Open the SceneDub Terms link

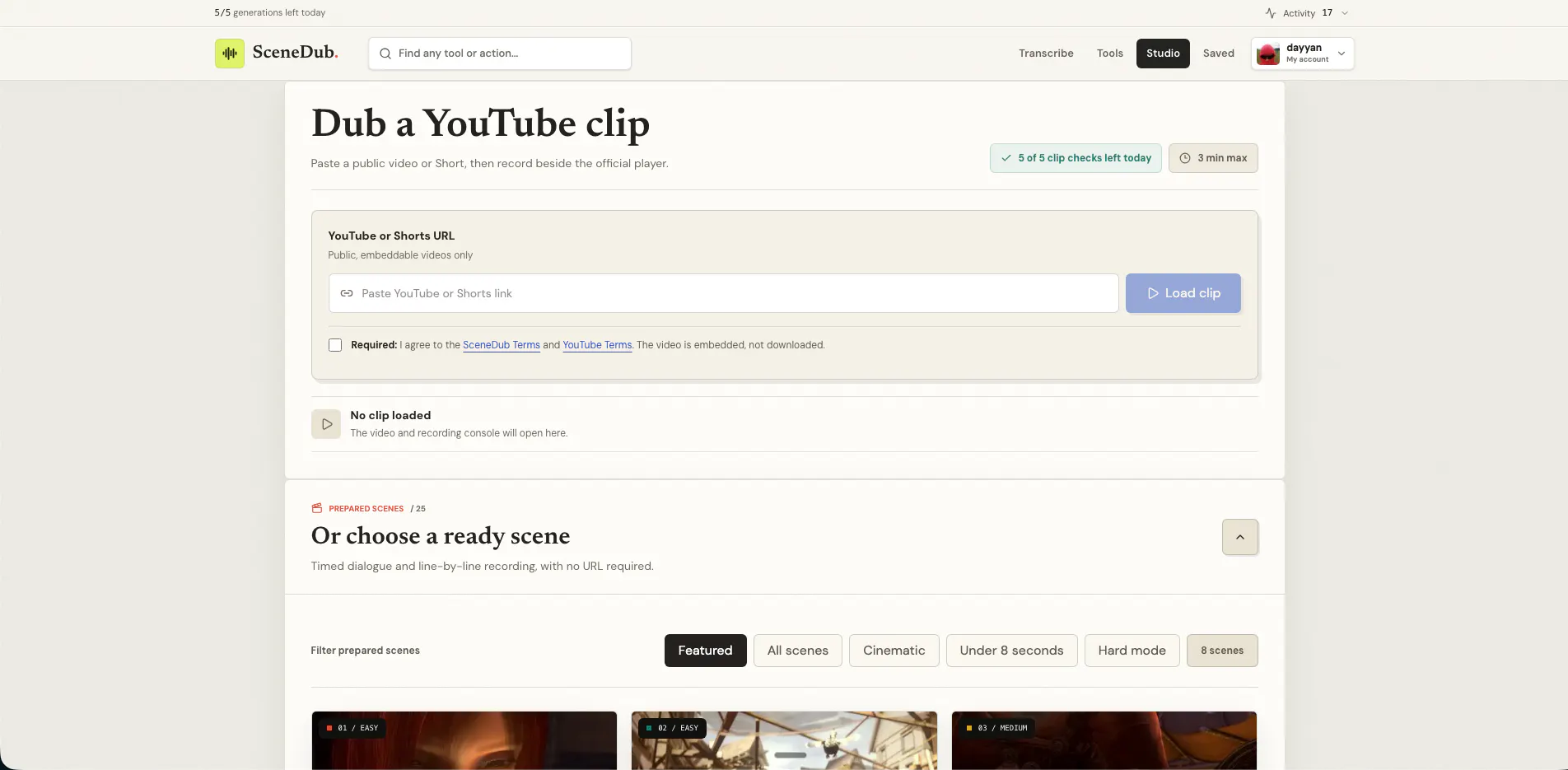(502, 345)
